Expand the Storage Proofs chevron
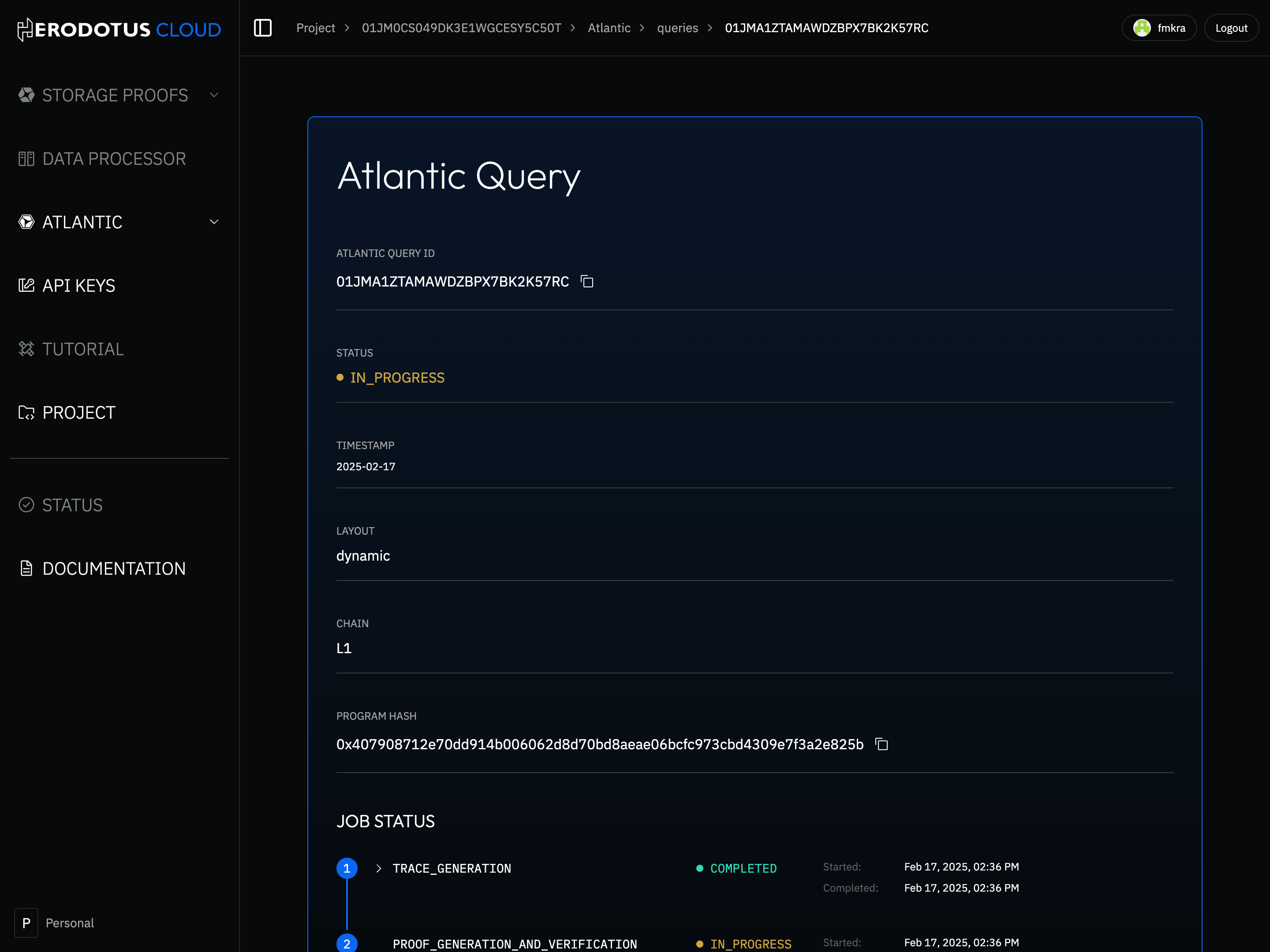This screenshot has height=952, width=1270. [214, 95]
